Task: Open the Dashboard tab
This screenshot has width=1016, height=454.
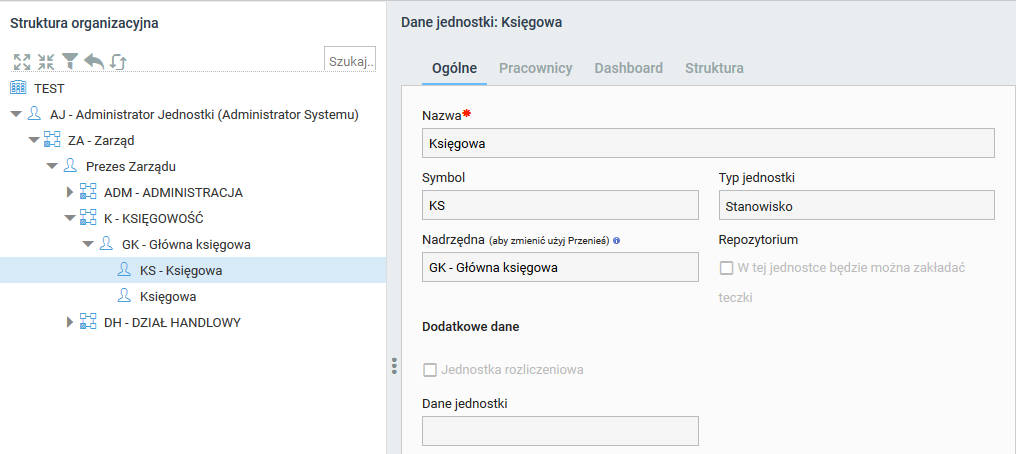Action: point(629,68)
